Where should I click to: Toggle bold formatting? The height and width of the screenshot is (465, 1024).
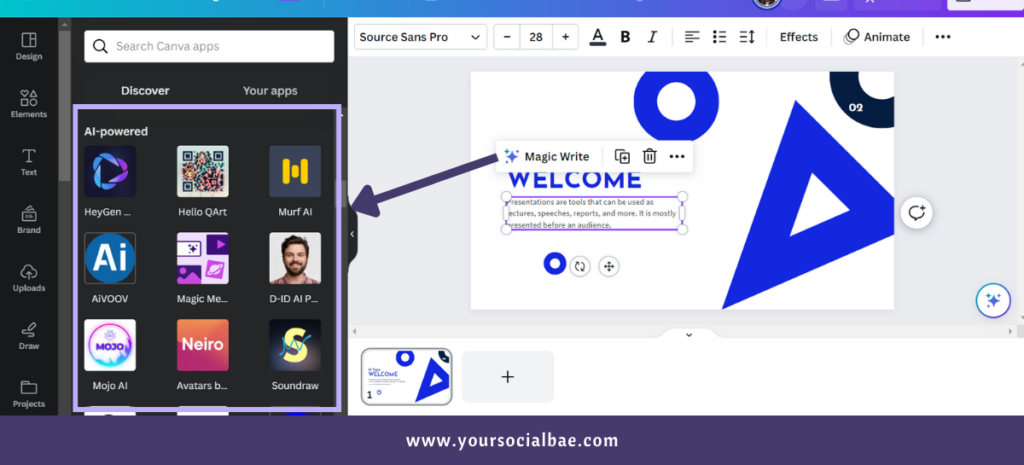pyautogui.click(x=625, y=37)
